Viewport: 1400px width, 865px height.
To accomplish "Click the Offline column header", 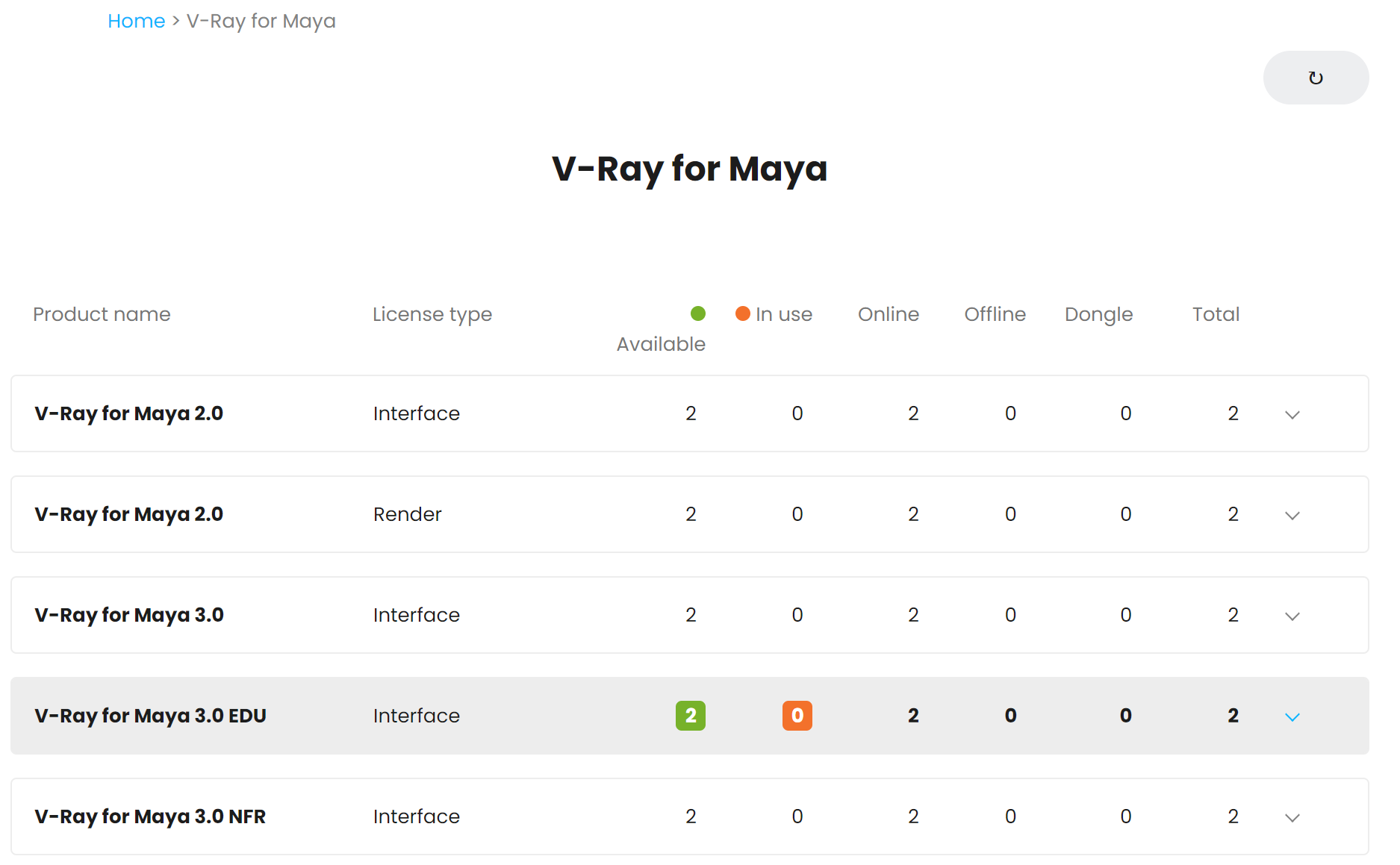I will coord(995,314).
